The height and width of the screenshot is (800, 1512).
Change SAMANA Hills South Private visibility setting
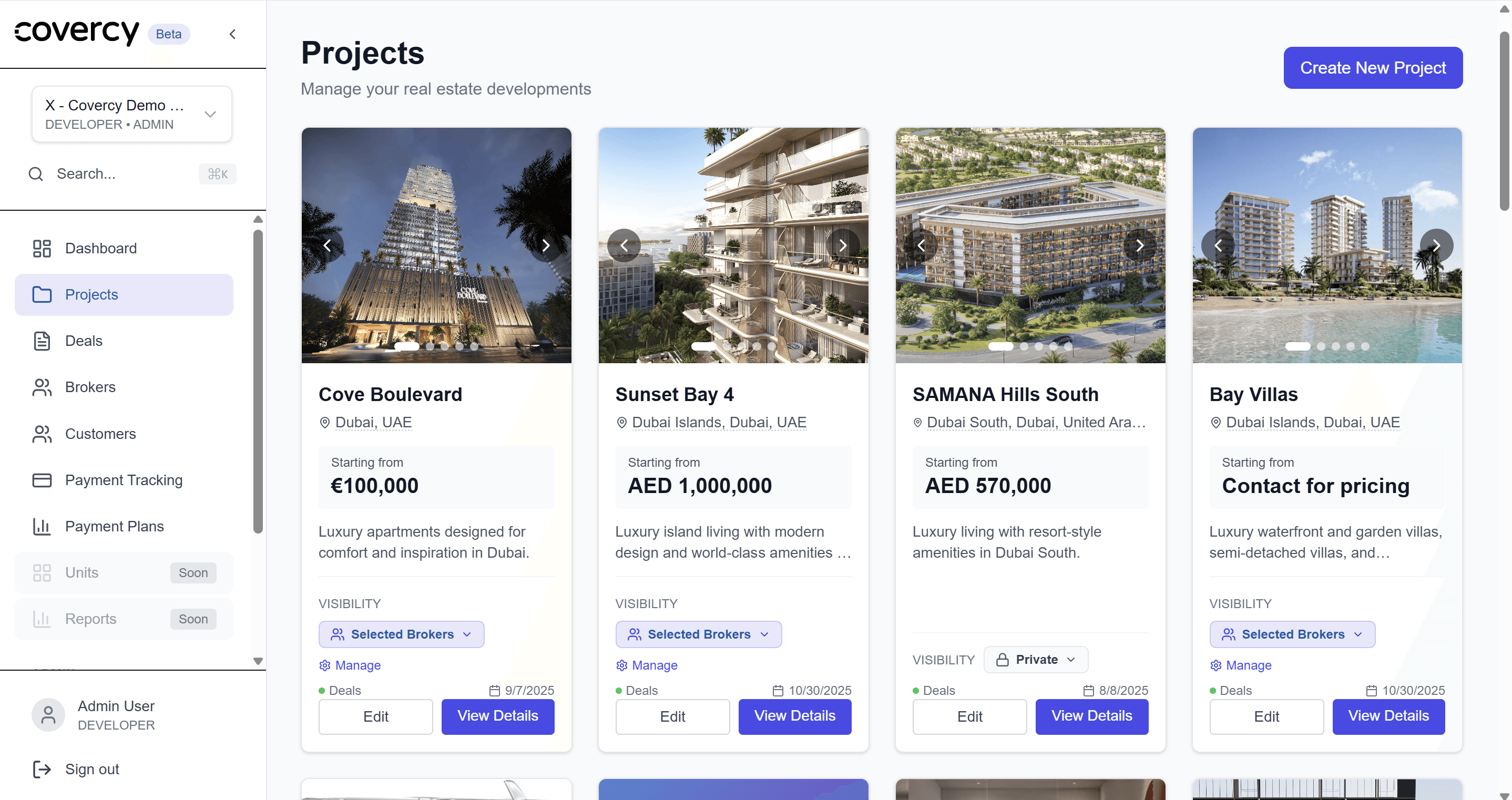pos(1035,659)
